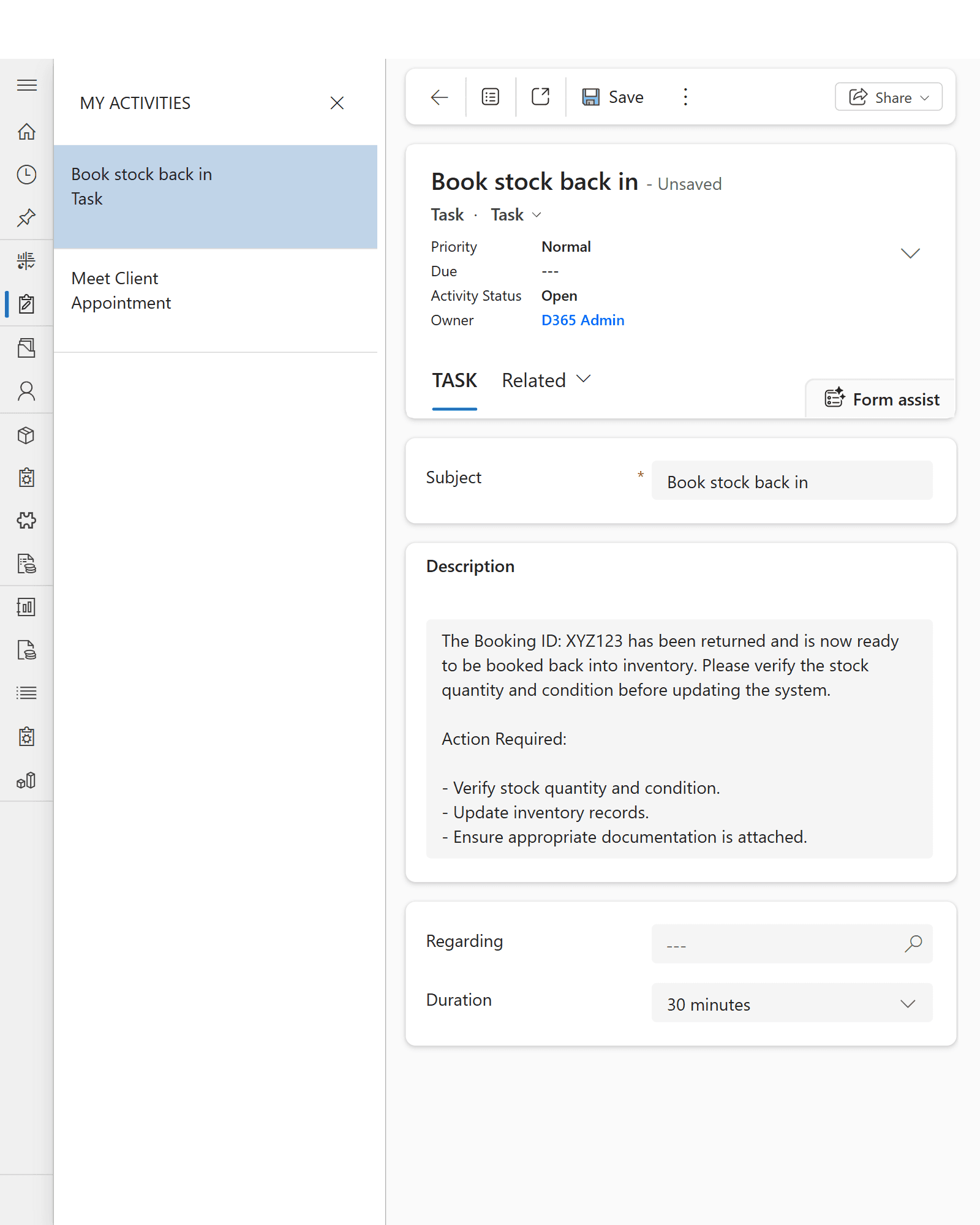
Task: Save the task record
Action: [613, 97]
